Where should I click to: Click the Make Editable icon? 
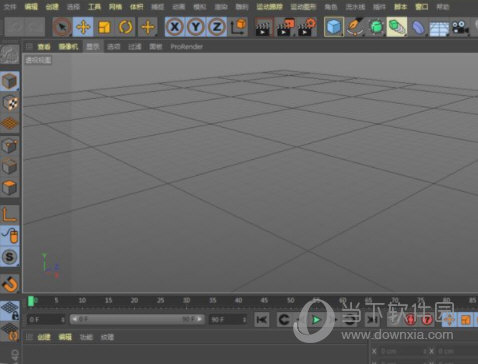point(9,55)
